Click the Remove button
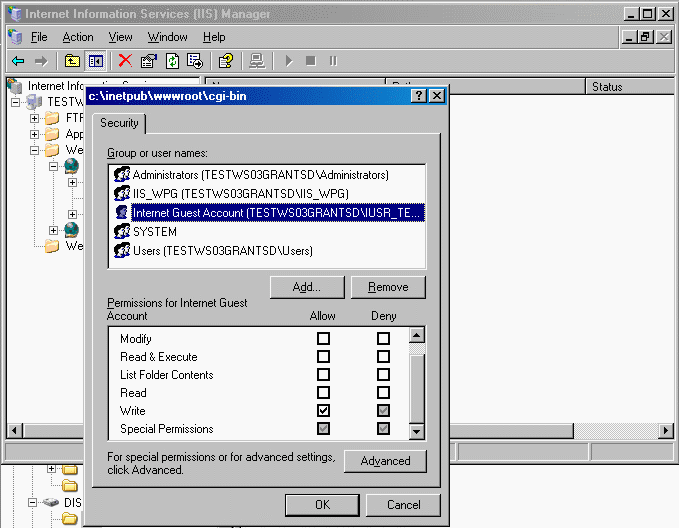The height and width of the screenshot is (528, 679). [388, 287]
